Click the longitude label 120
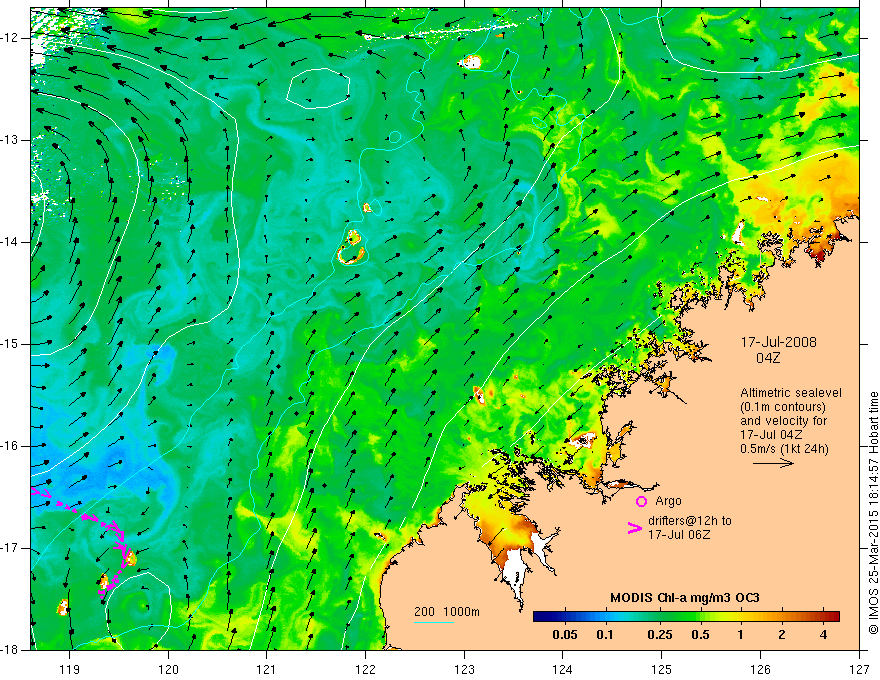This screenshot has width=880, height=680. (x=168, y=669)
